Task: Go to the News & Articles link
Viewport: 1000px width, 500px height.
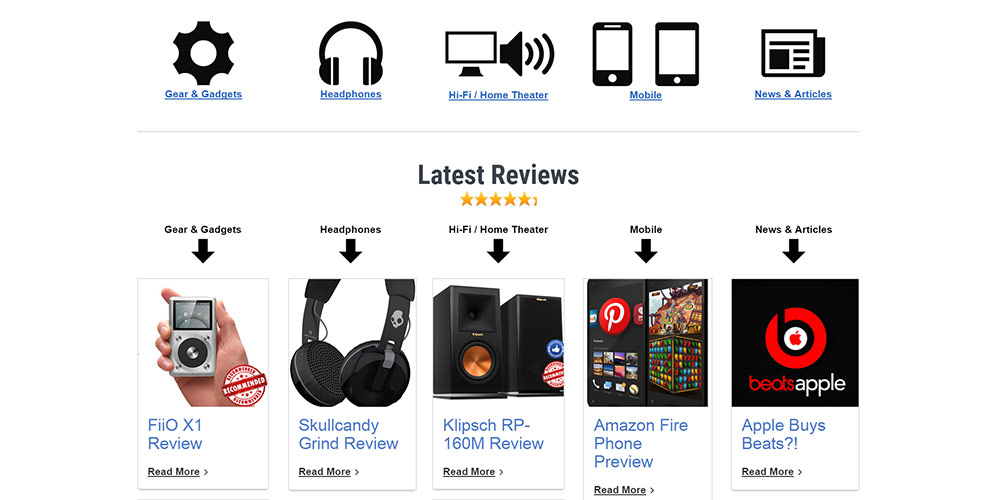Action: [x=793, y=94]
